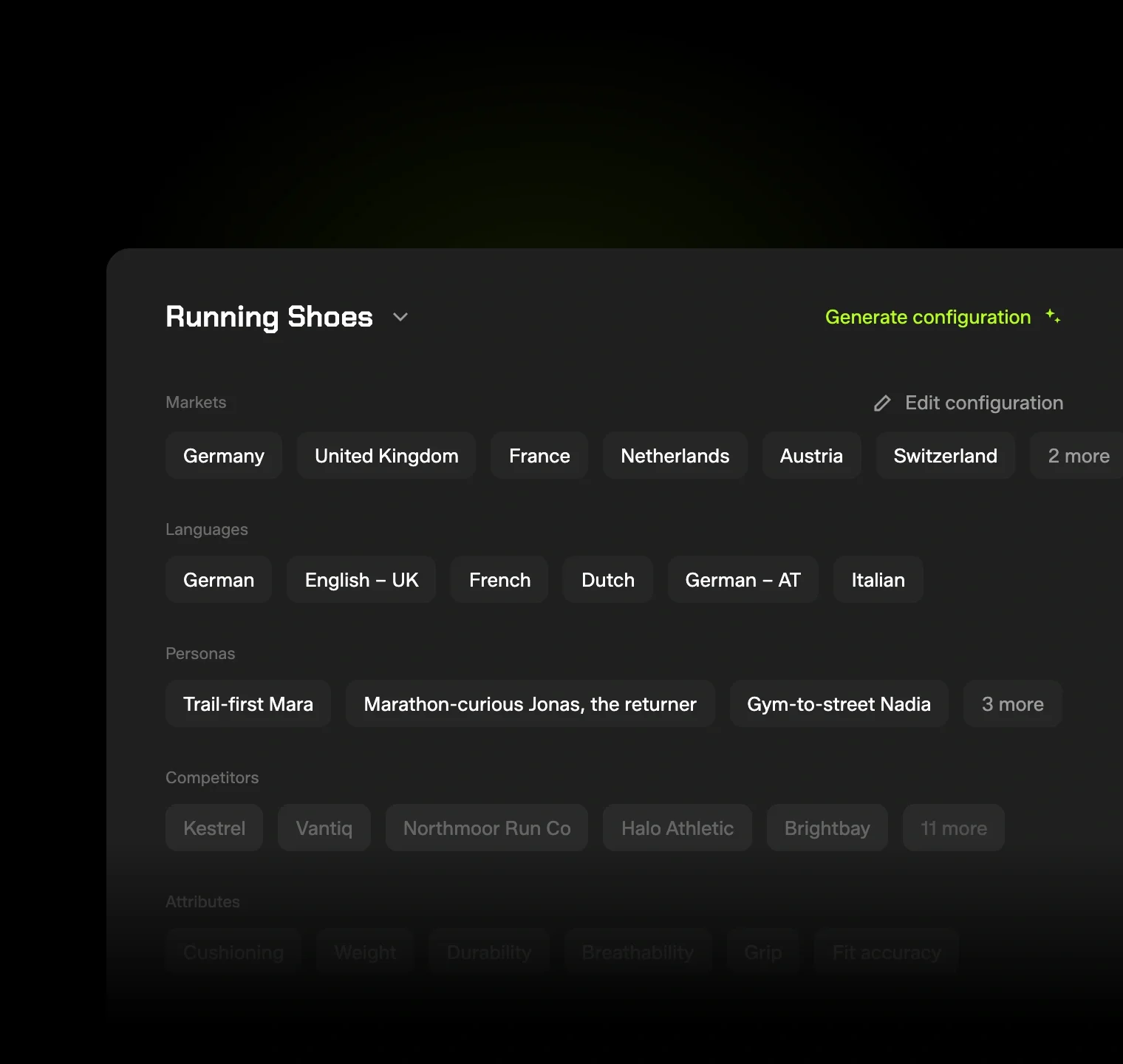Click the pencil edit icon
The image size is (1123, 1064).
pos(882,403)
